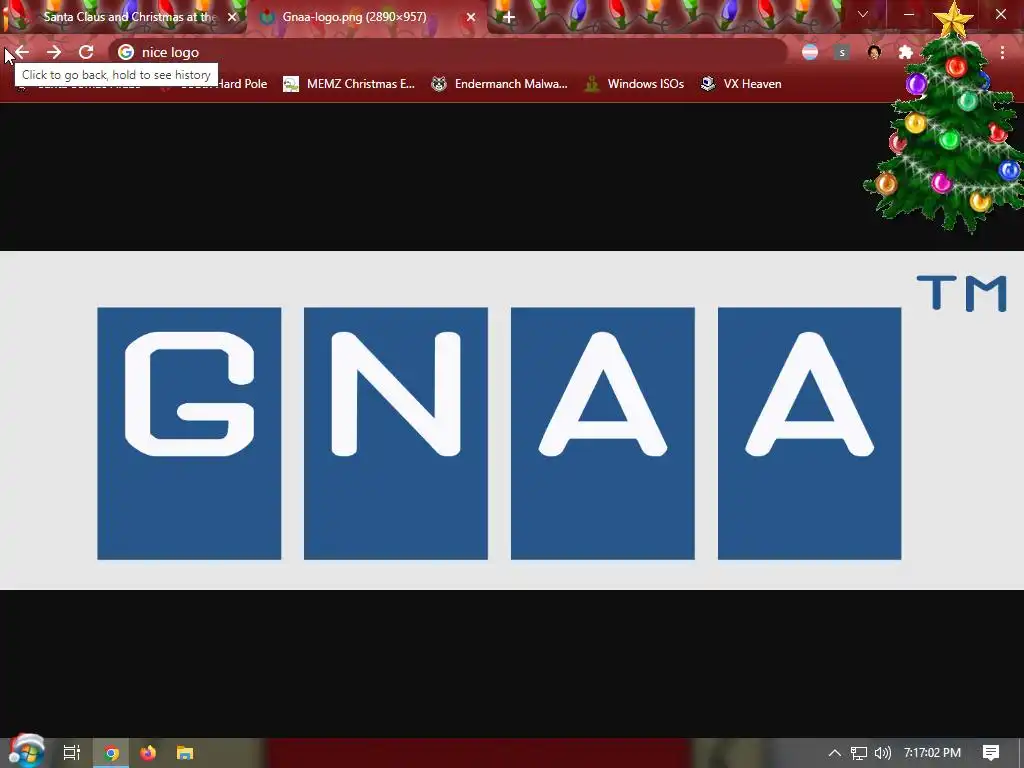This screenshot has height=768, width=1024.
Task: Open the tab search dropdown chevron
Action: [863, 14]
